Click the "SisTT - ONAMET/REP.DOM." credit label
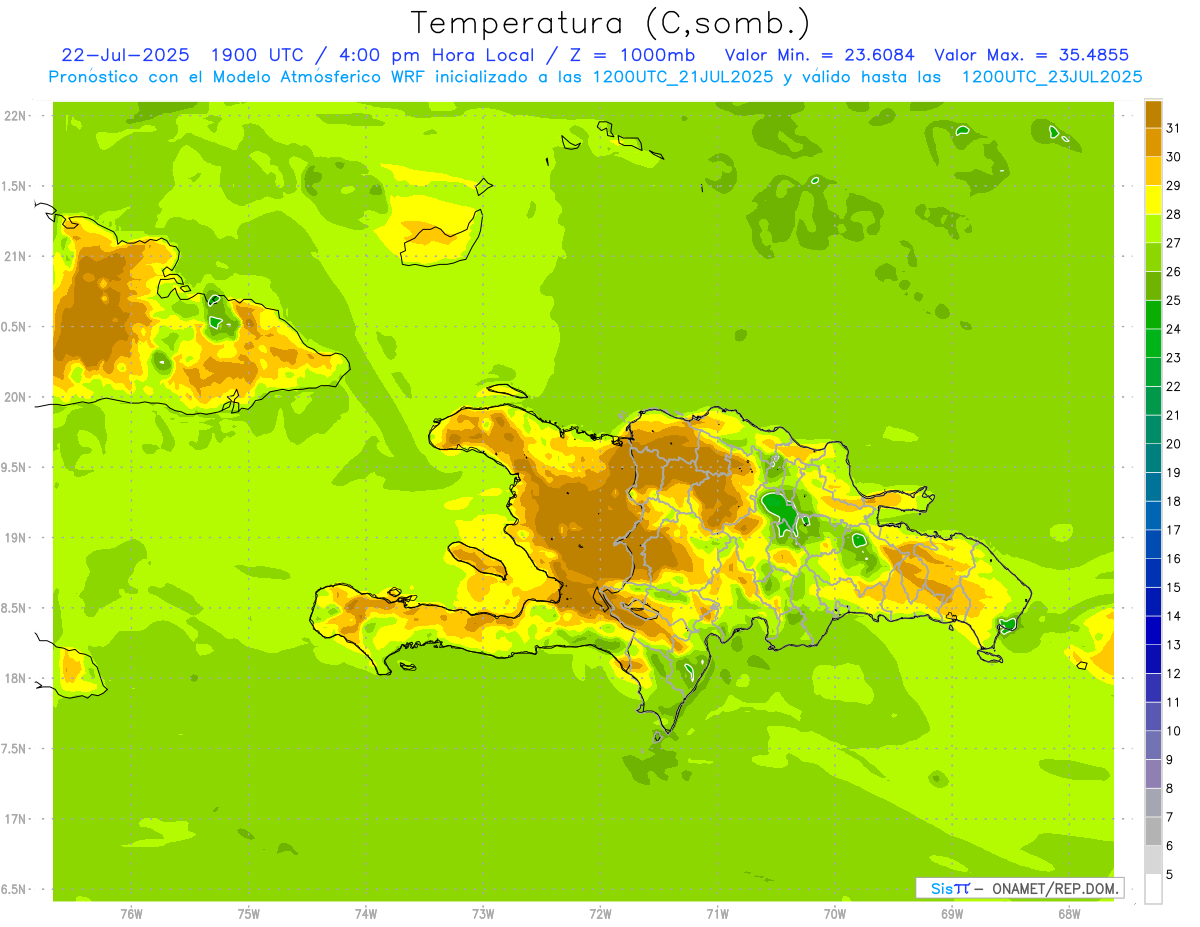This screenshot has height=927, width=1200. point(1019,888)
